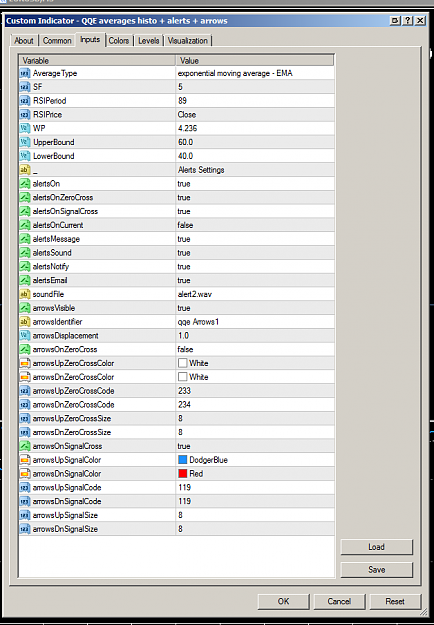Click the bool icon beside alertsNotify

point(25,267)
